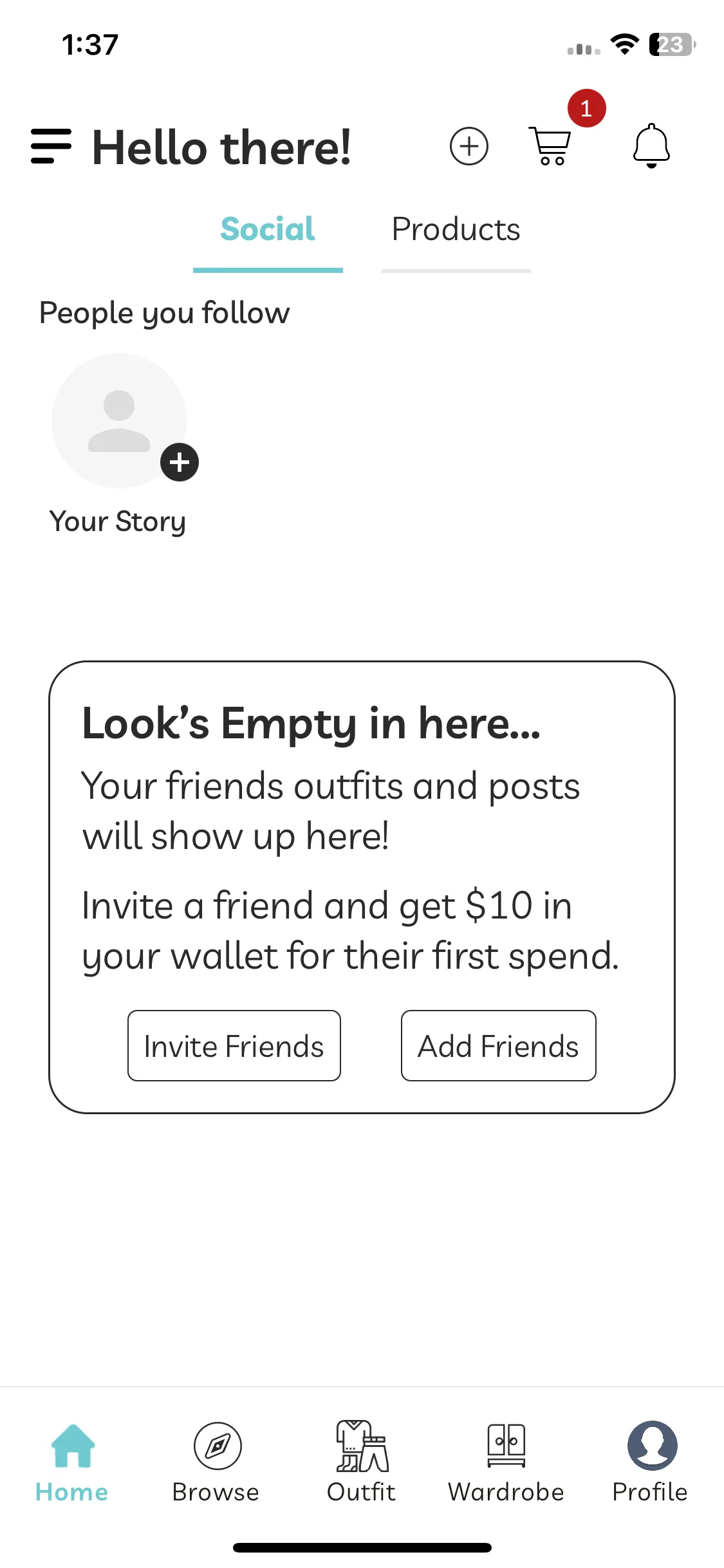Open the shopping cart icon
724x1568 pixels.
pyautogui.click(x=550, y=145)
